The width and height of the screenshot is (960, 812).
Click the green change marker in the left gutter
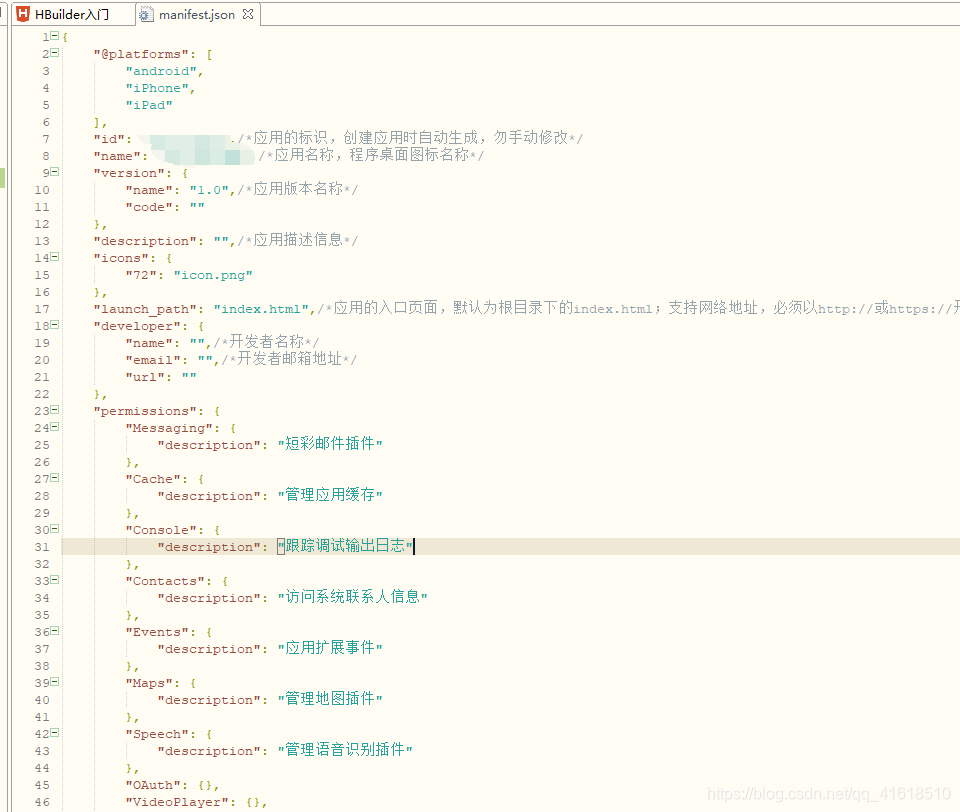[4, 180]
